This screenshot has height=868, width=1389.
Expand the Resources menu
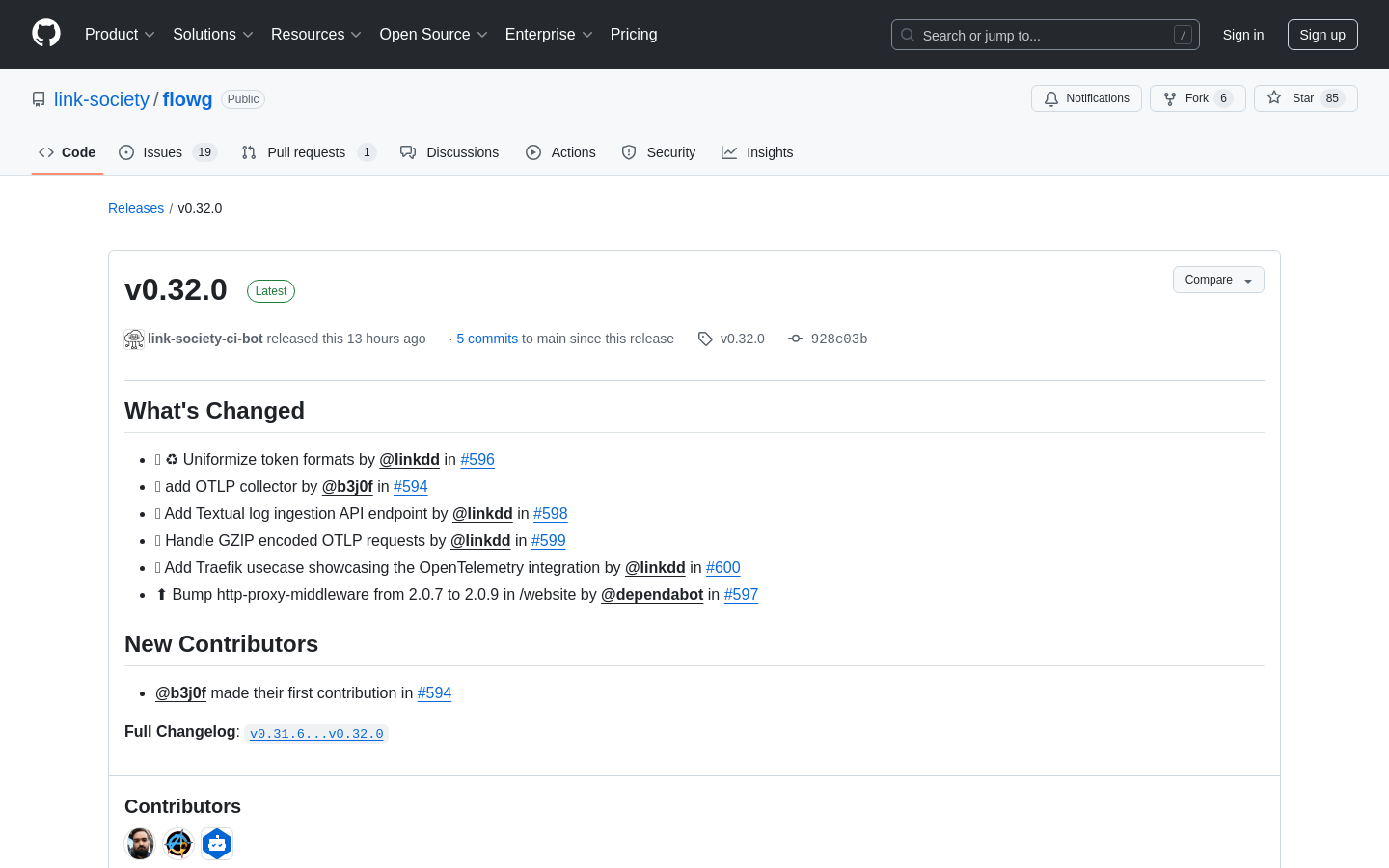pyautogui.click(x=316, y=35)
